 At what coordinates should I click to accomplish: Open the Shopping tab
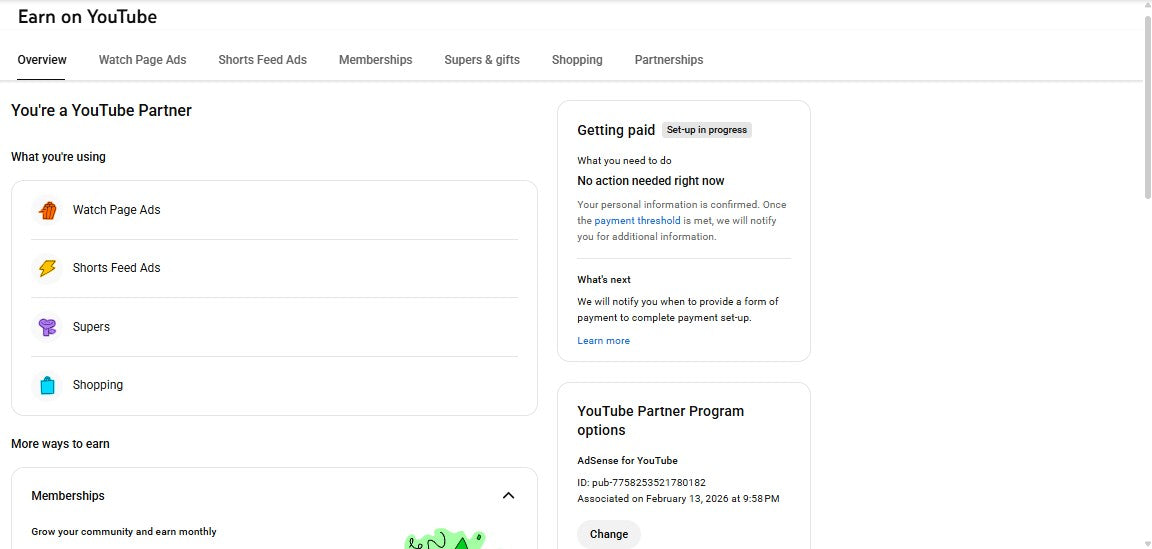577,60
